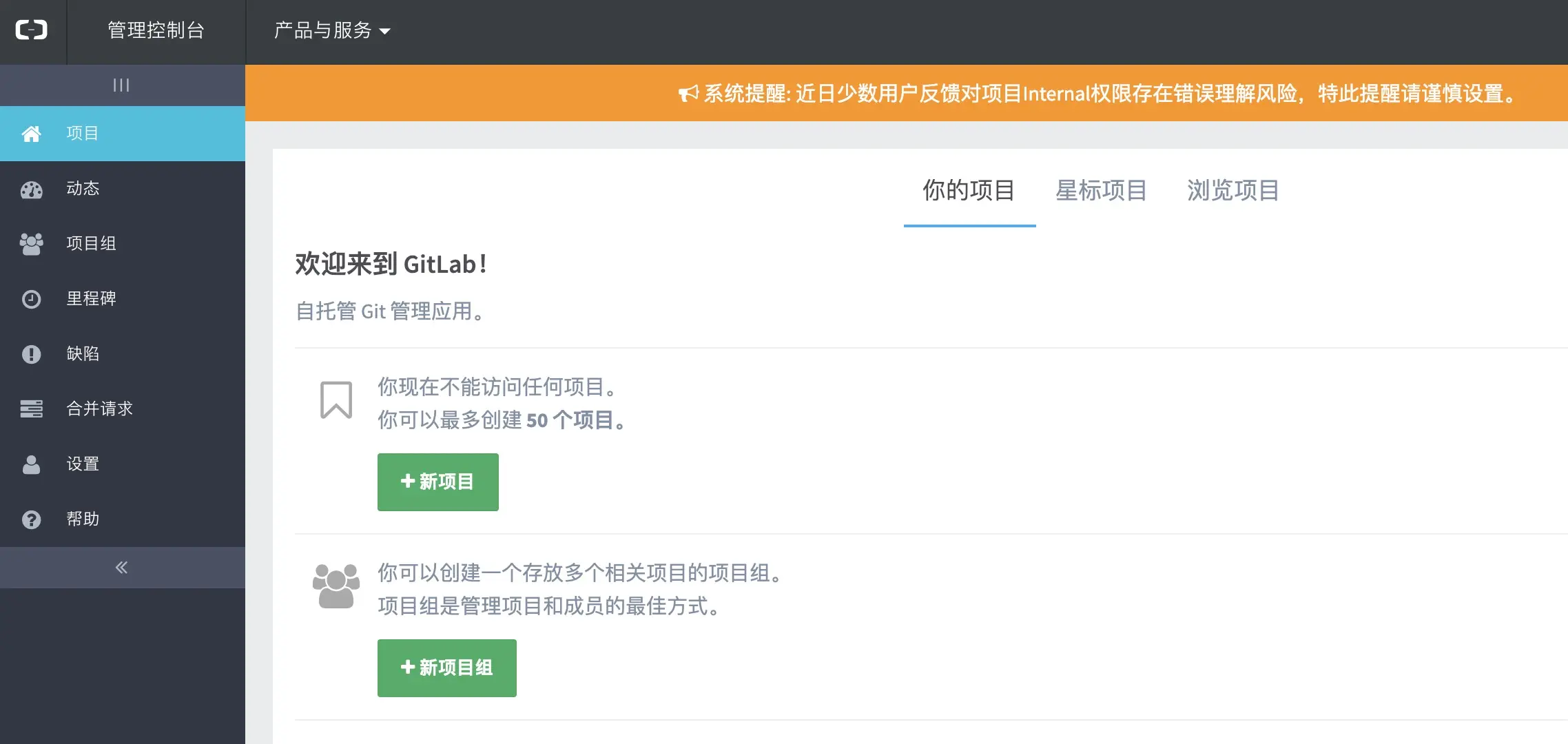Switch to the 星标项目 tab

[x=1101, y=190]
